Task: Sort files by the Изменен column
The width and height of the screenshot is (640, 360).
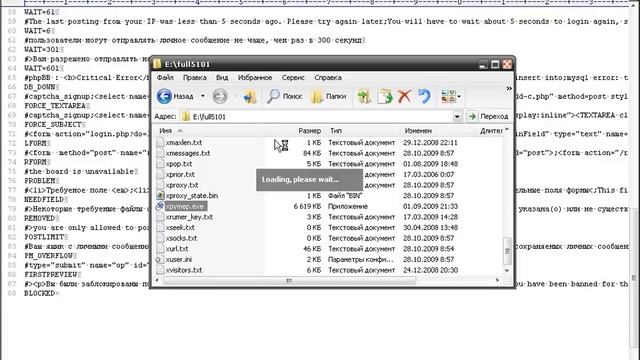Action: pos(439,131)
